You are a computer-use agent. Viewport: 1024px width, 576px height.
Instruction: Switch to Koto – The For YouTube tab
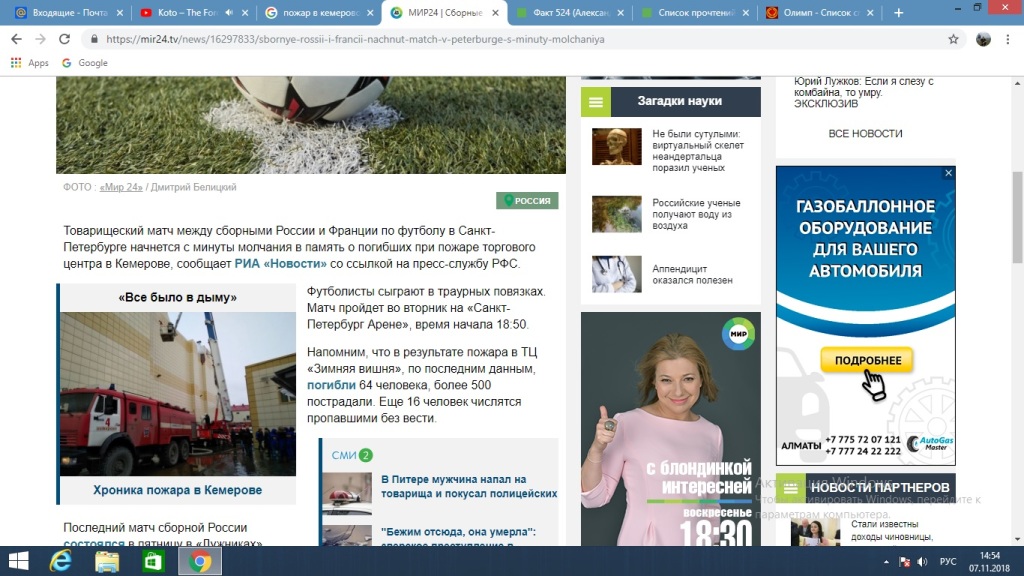pos(195,12)
